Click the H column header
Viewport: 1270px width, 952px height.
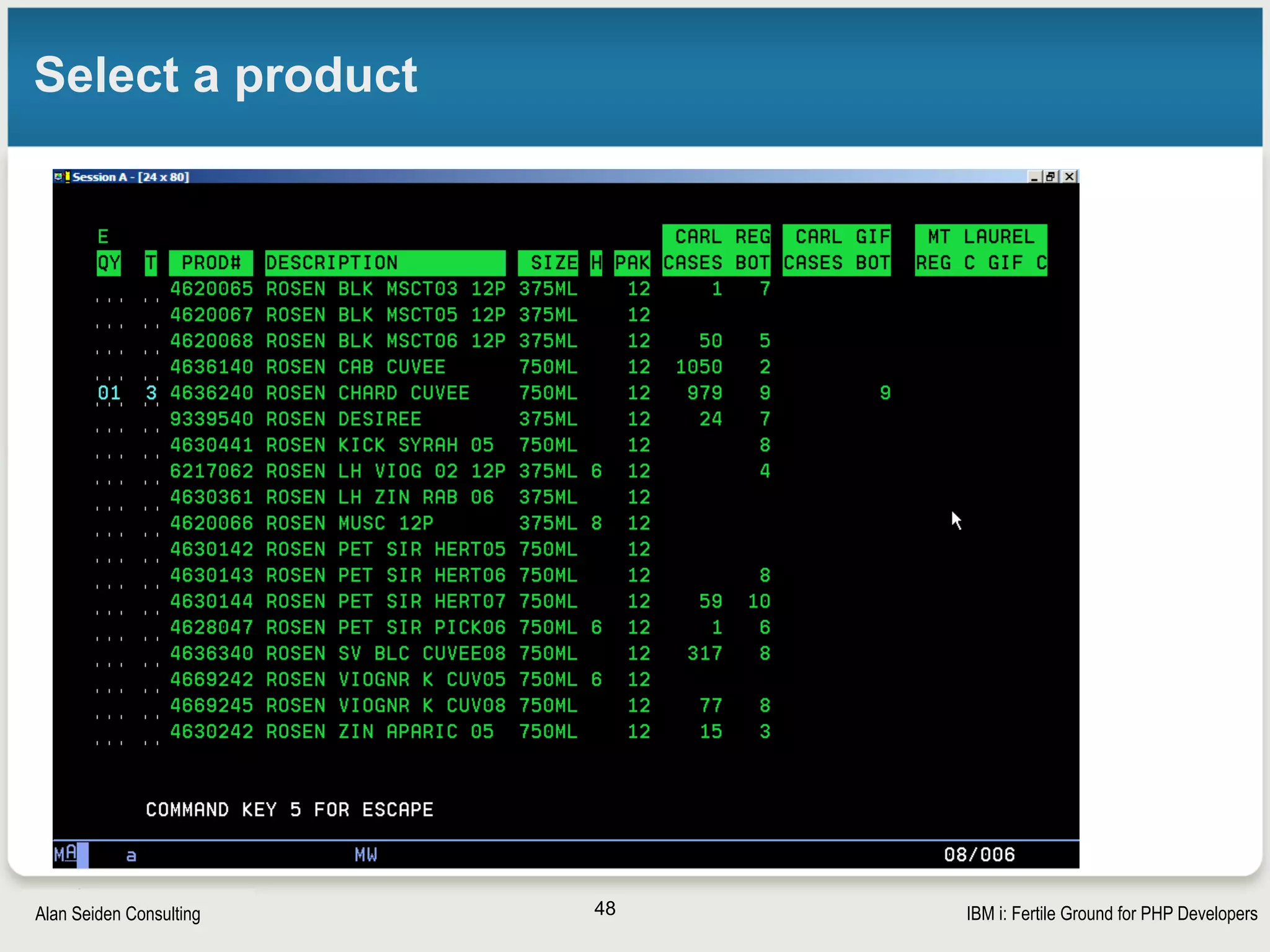[x=596, y=263]
